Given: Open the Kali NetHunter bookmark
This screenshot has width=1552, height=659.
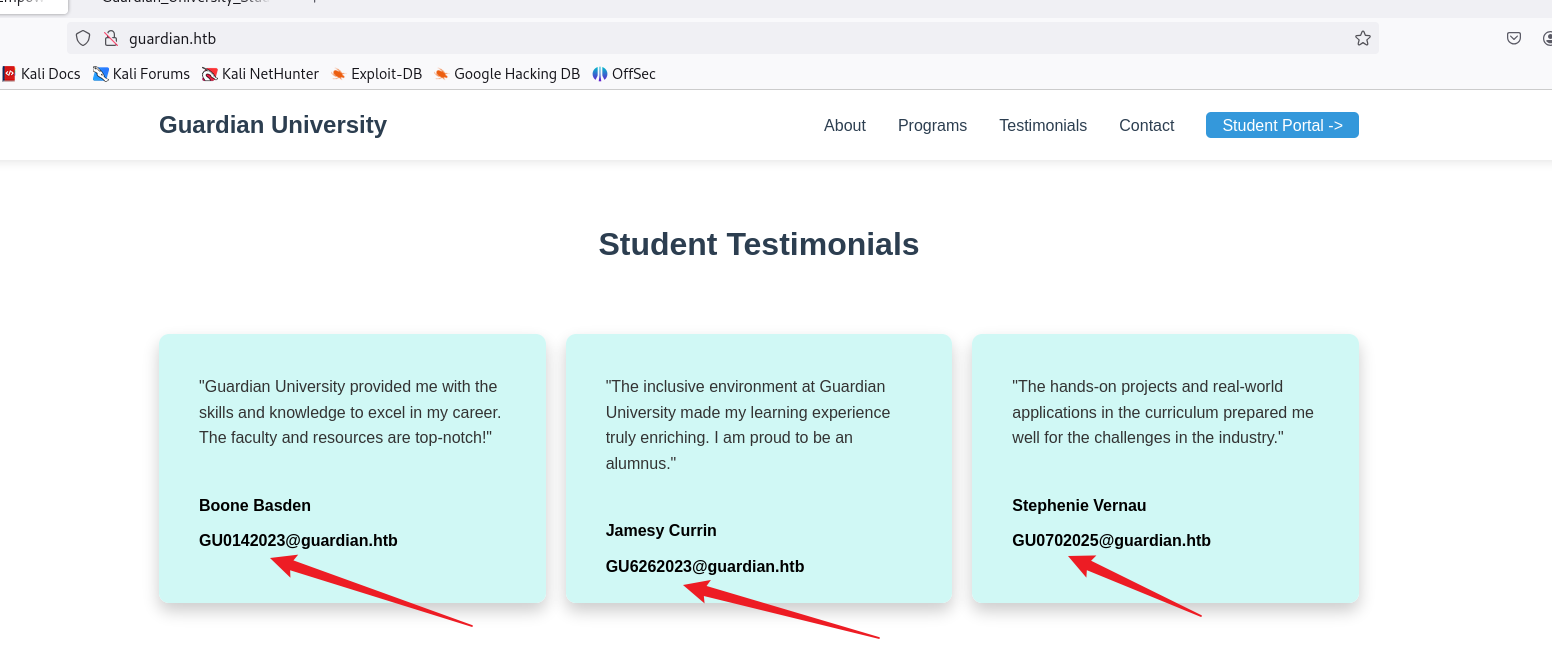Looking at the screenshot, I should point(260,73).
